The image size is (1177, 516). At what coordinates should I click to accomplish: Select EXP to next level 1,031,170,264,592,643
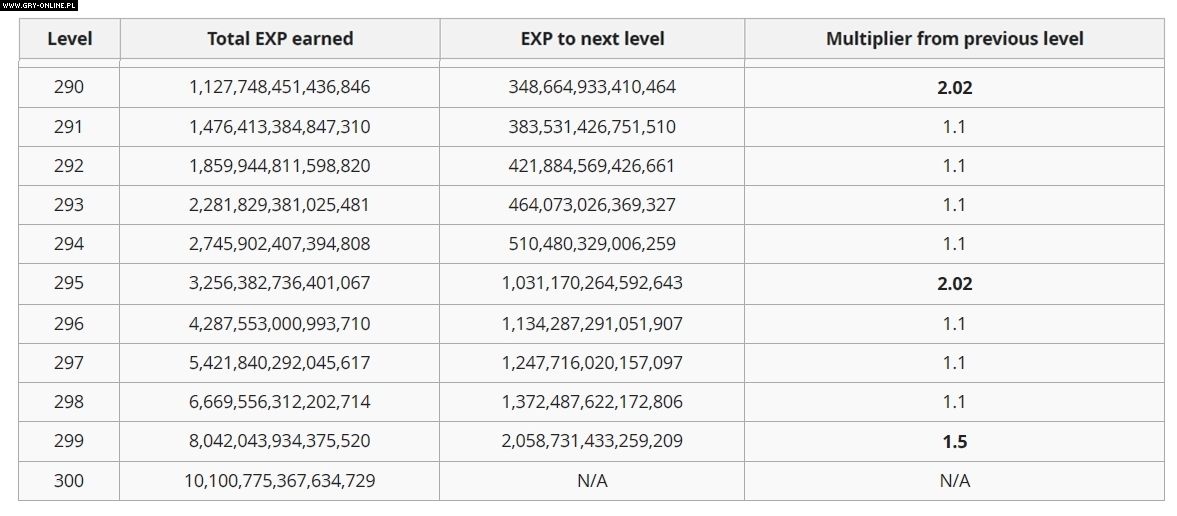[592, 283]
